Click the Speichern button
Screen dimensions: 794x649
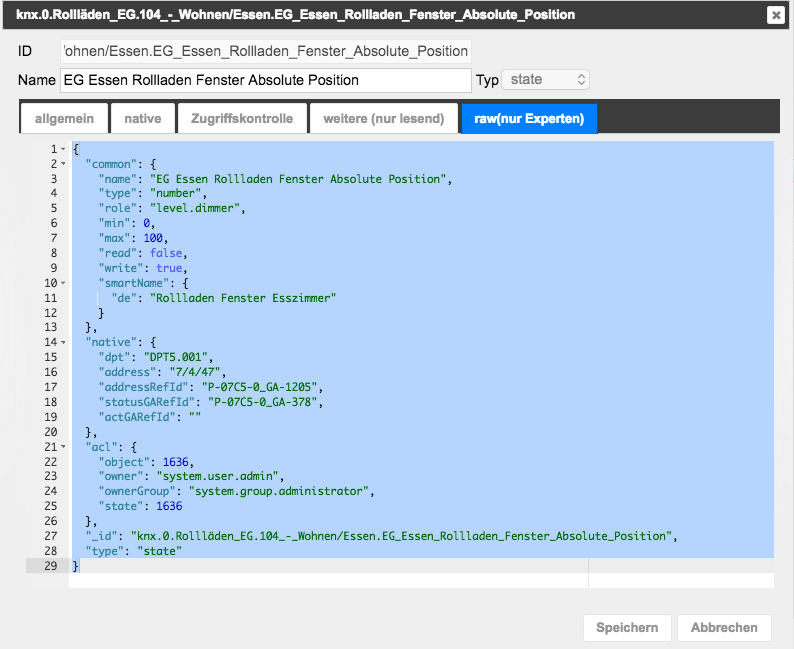[x=627, y=628]
